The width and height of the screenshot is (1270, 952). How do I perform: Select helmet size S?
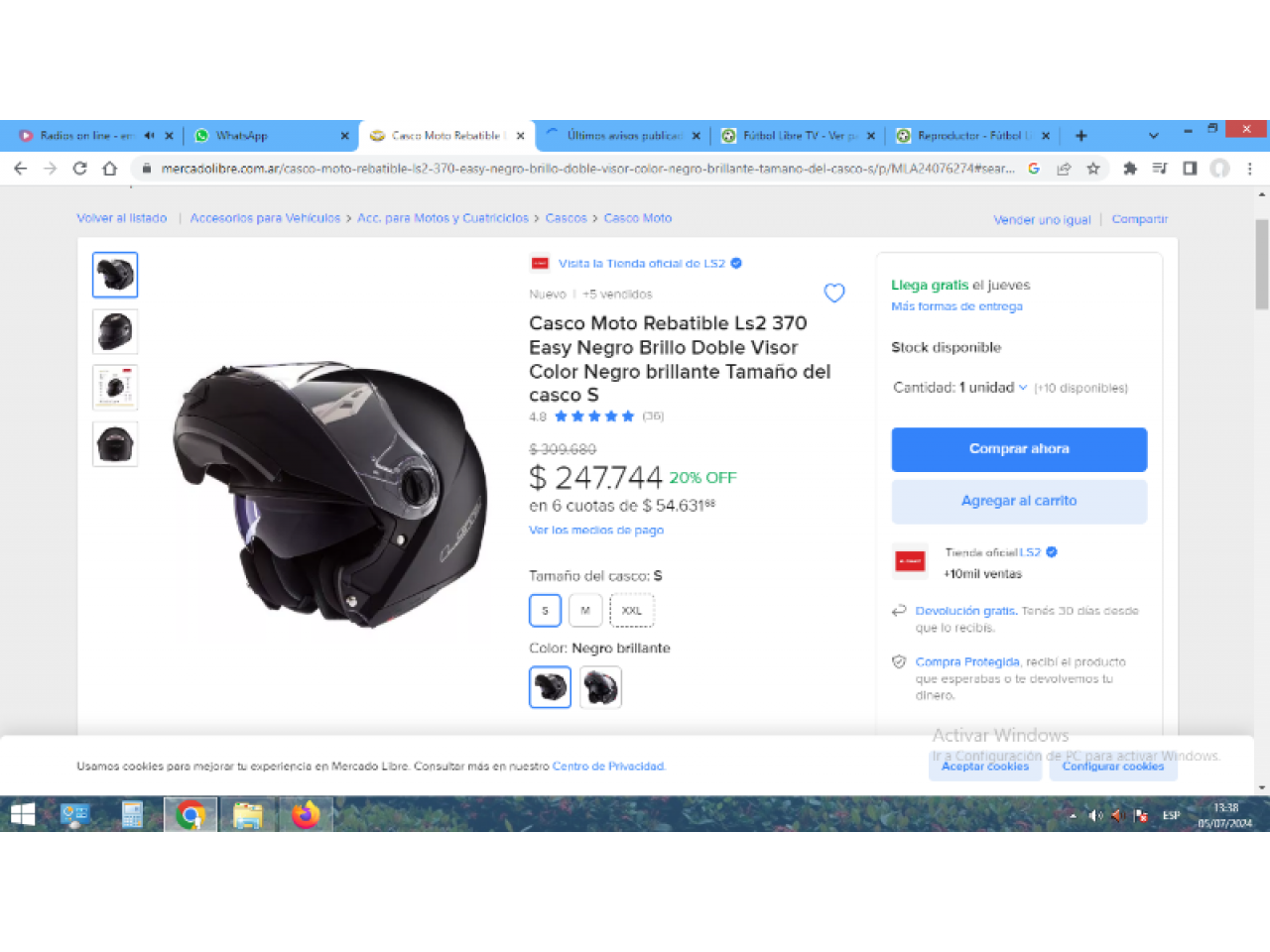[x=545, y=611]
